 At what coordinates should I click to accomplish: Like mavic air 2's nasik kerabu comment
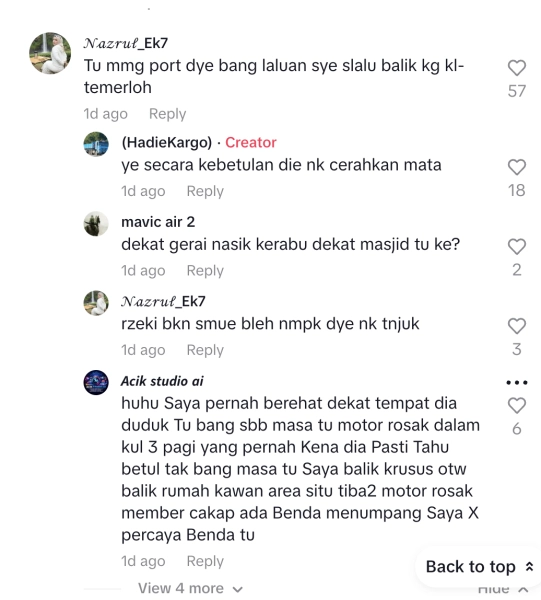coord(517,246)
